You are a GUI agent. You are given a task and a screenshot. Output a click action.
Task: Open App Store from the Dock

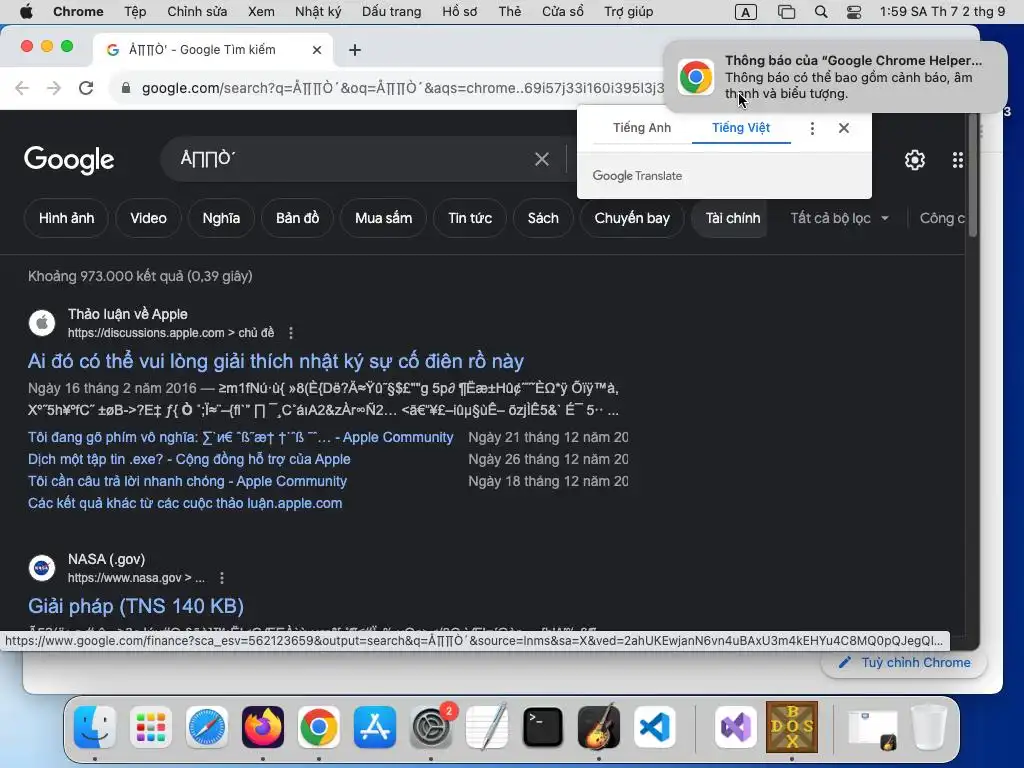[375, 727]
